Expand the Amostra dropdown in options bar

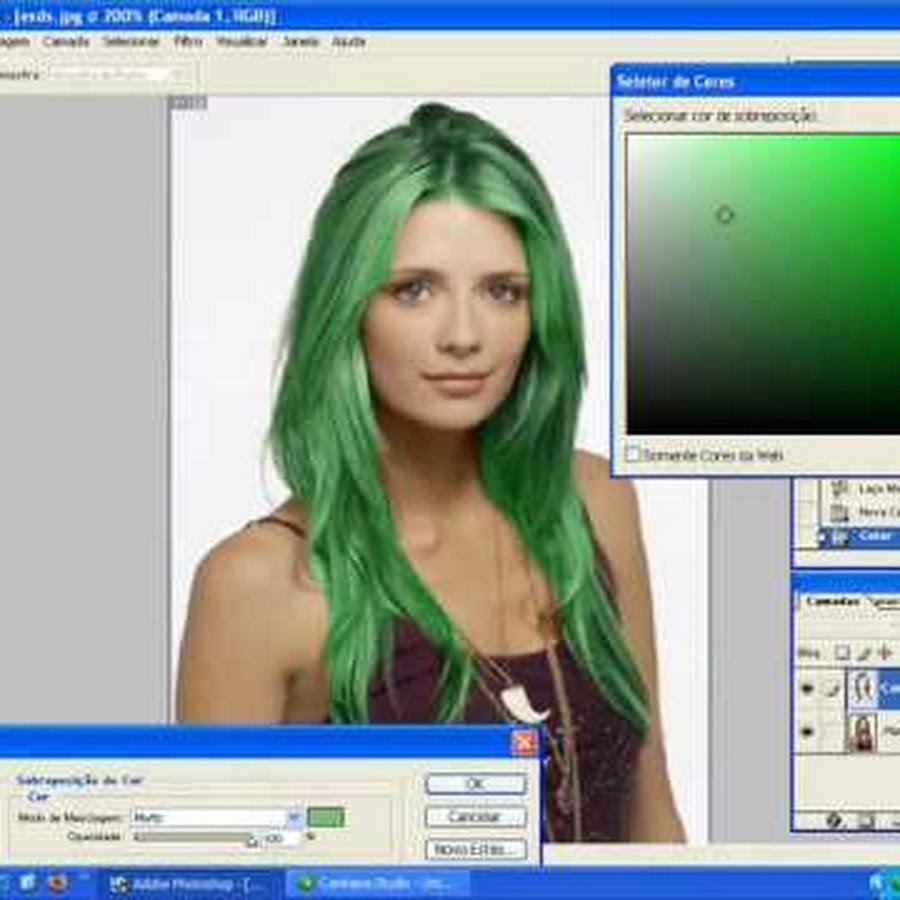point(178,74)
